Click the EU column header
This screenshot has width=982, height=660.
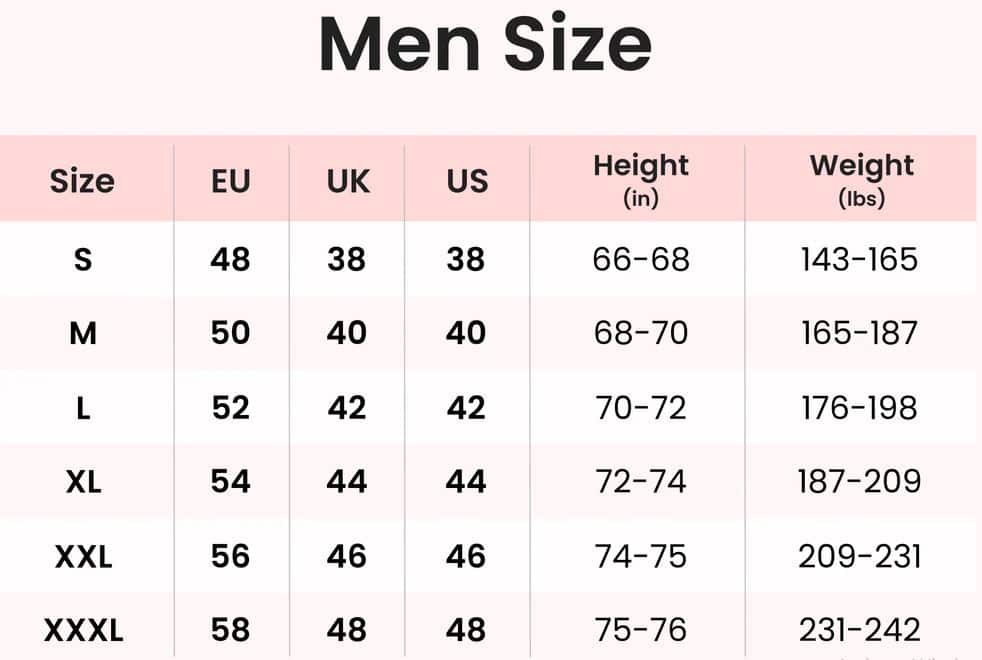(231, 181)
